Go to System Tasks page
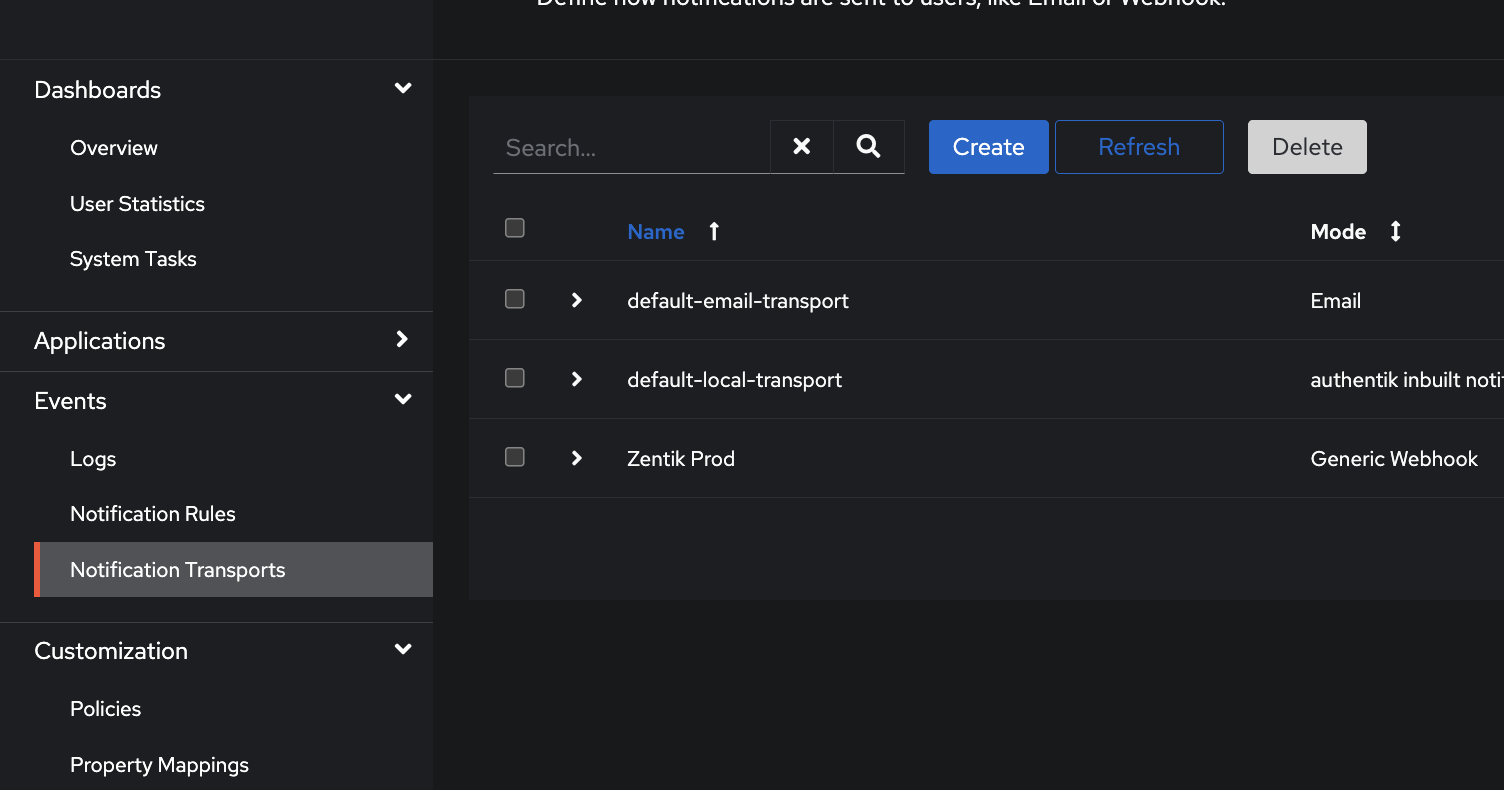The width and height of the screenshot is (1504, 790). [x=133, y=259]
